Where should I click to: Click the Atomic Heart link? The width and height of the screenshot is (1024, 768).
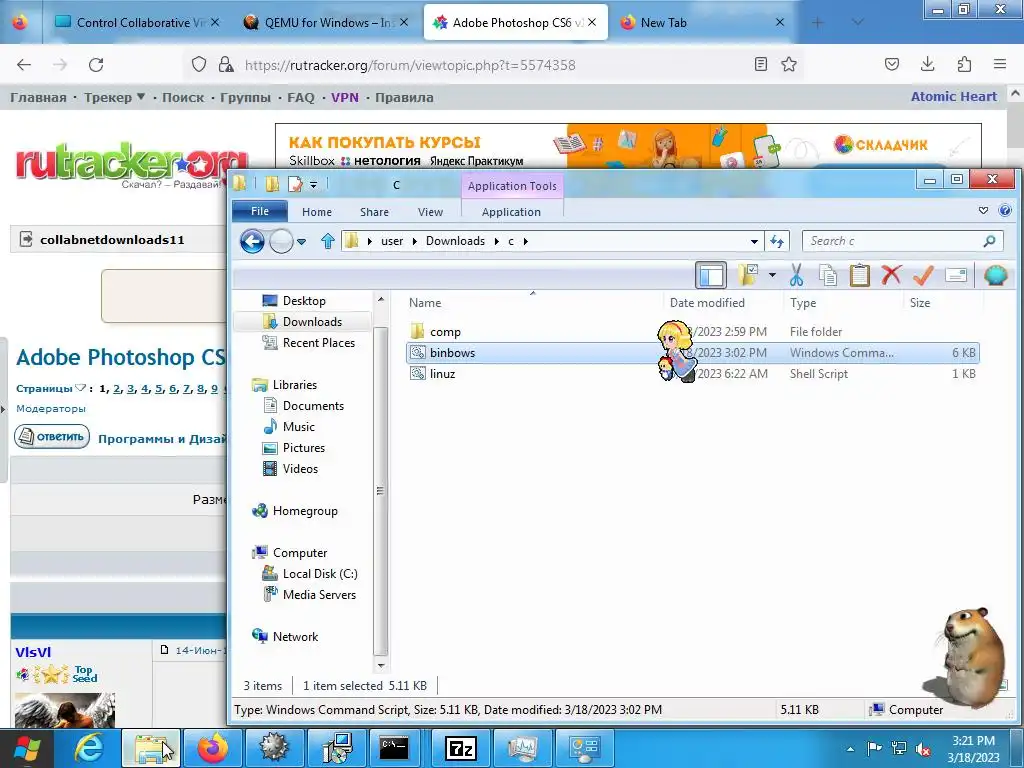(953, 97)
